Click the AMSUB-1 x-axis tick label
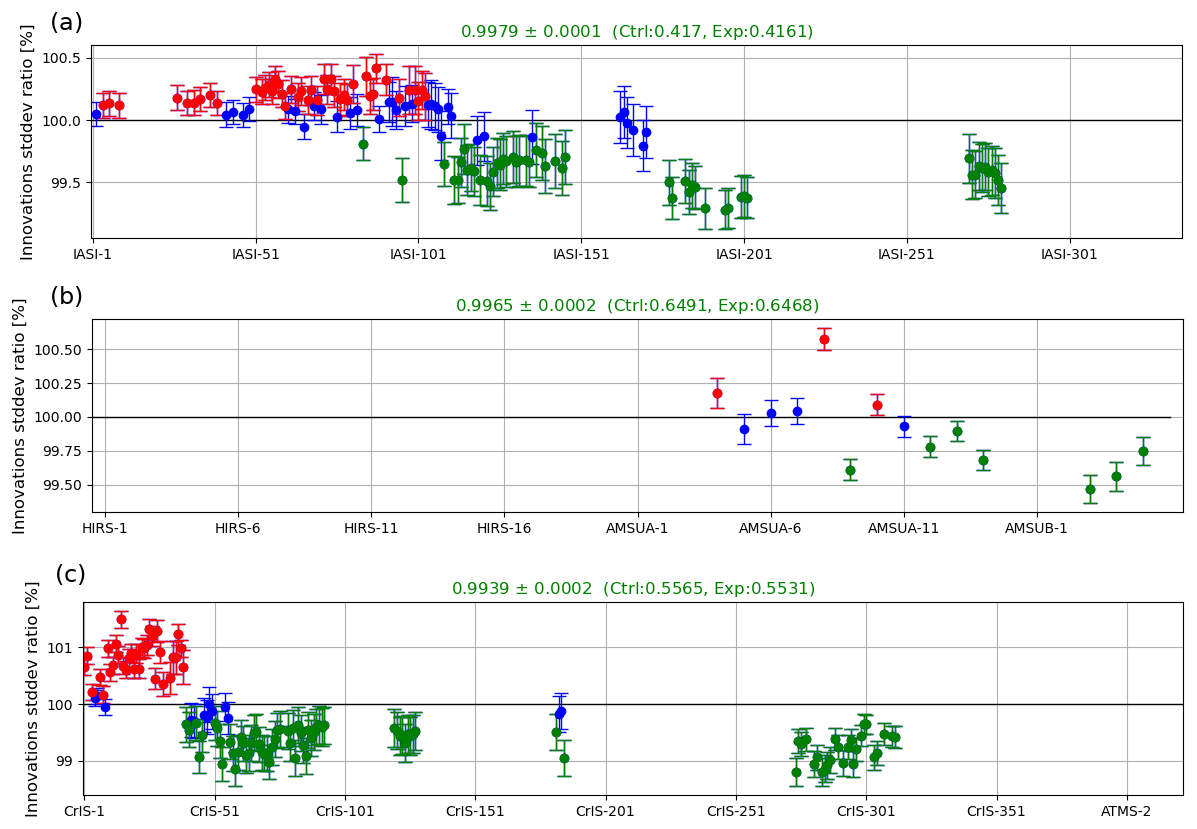The width and height of the screenshot is (1197, 829). 1036,528
